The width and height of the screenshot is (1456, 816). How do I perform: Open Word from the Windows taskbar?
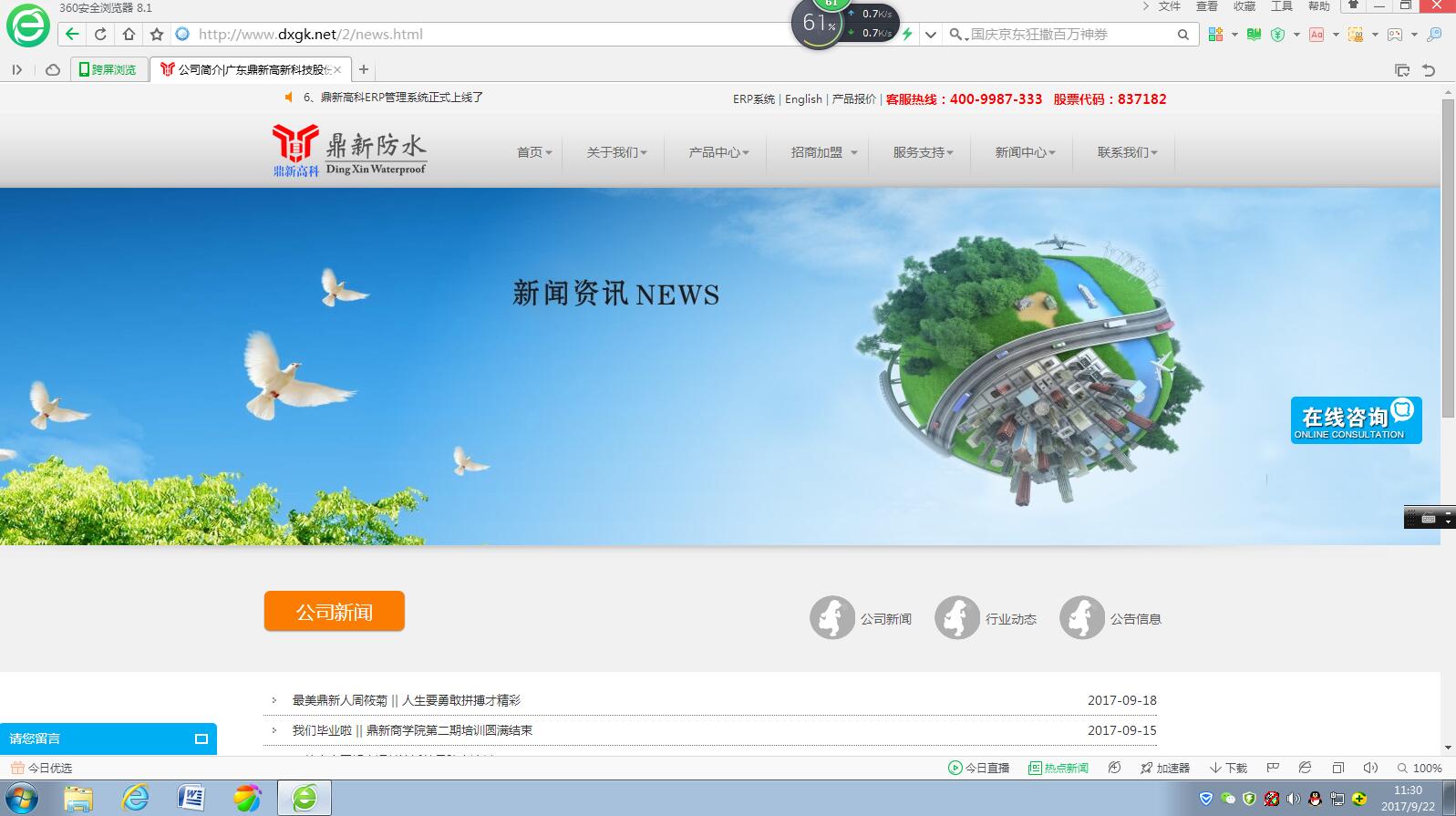pyautogui.click(x=191, y=799)
